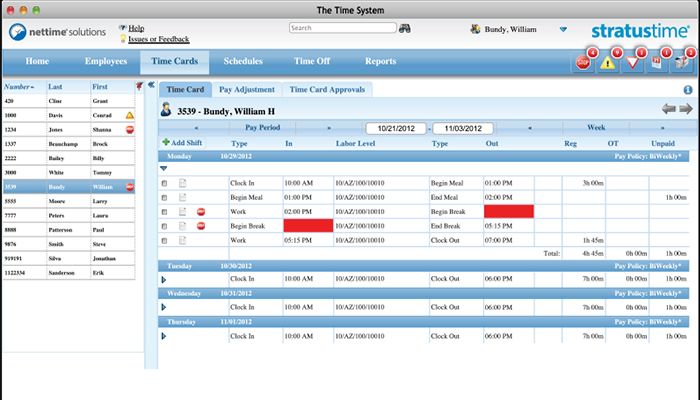Click the red highlighted In time cell

point(308,227)
